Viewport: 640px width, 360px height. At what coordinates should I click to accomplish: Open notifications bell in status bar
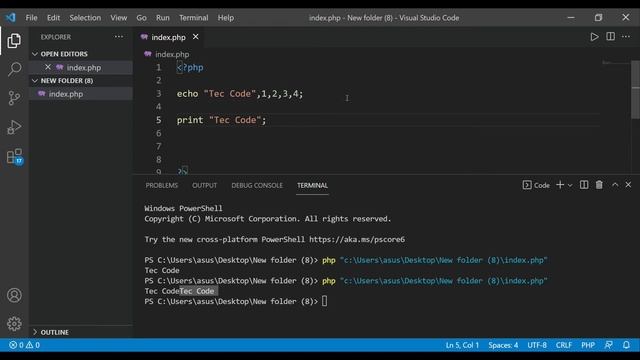[x=626, y=345]
